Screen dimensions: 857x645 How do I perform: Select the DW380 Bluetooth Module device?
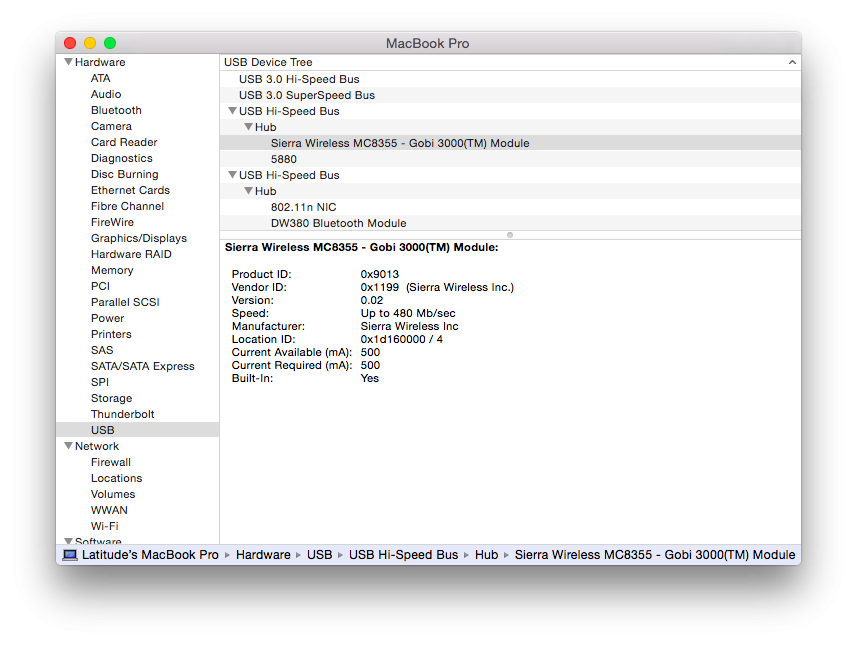(338, 223)
